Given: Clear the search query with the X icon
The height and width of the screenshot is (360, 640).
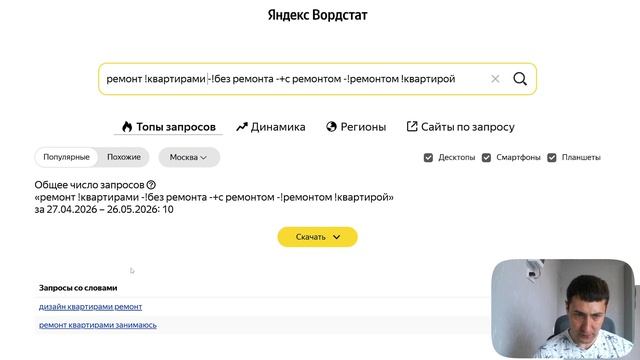Looking at the screenshot, I should click(495, 79).
